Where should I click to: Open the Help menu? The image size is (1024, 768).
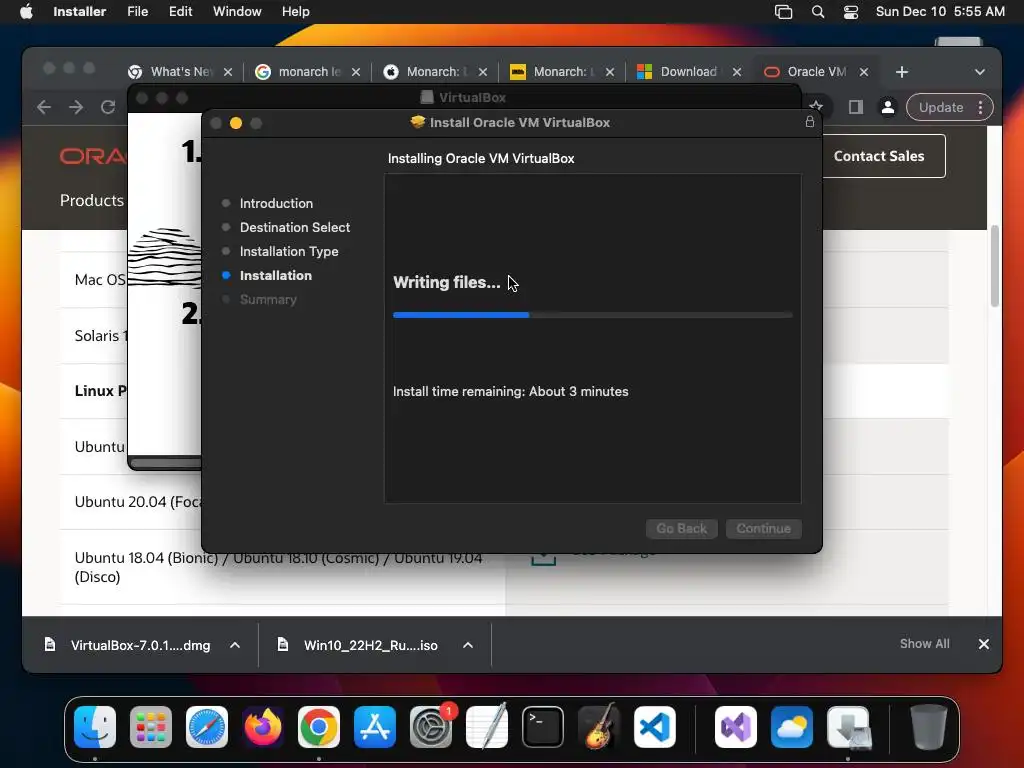295,12
